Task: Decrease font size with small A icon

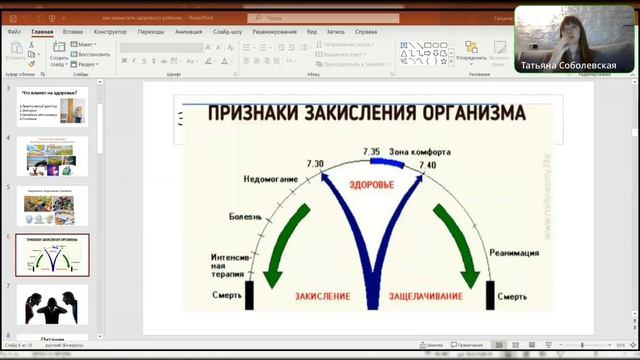Action: pyautogui.click(x=219, y=48)
